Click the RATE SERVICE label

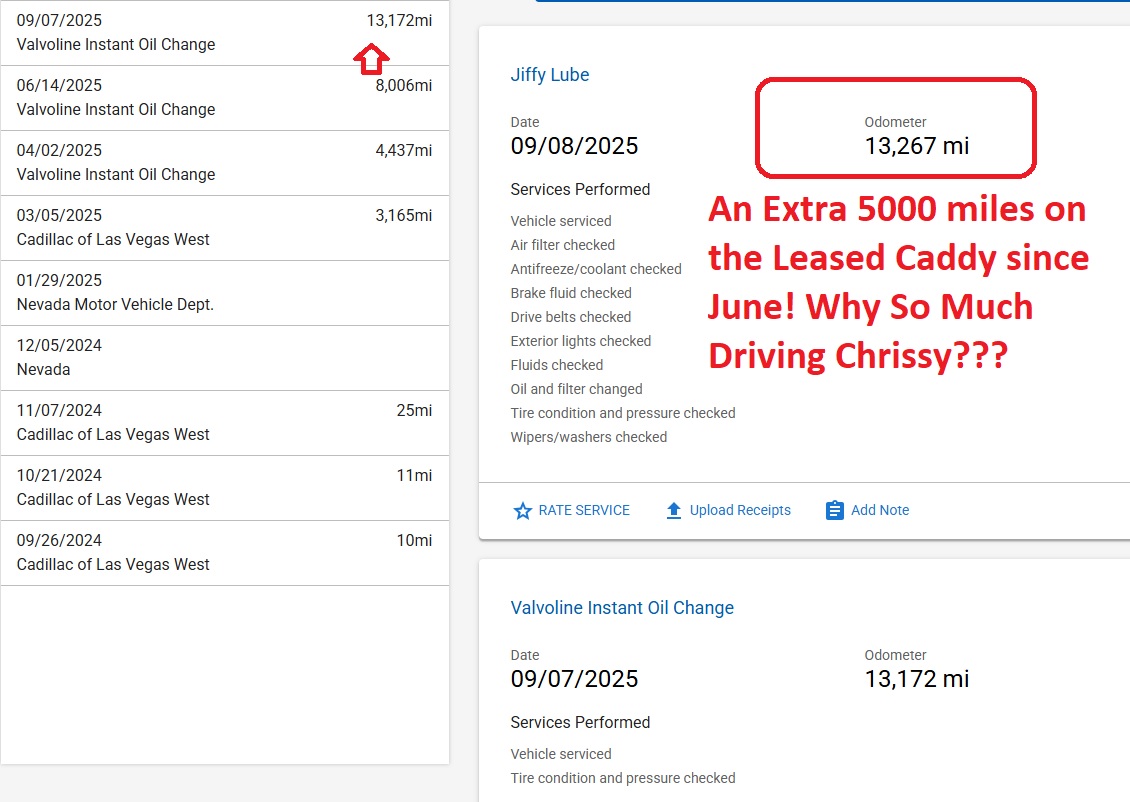click(x=584, y=510)
